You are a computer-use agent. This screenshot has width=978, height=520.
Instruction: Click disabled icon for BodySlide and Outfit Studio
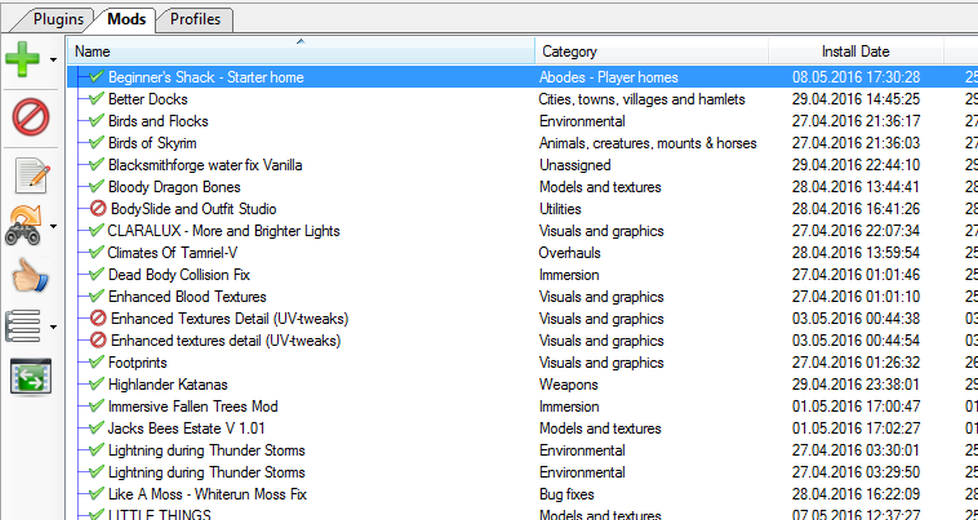point(98,208)
